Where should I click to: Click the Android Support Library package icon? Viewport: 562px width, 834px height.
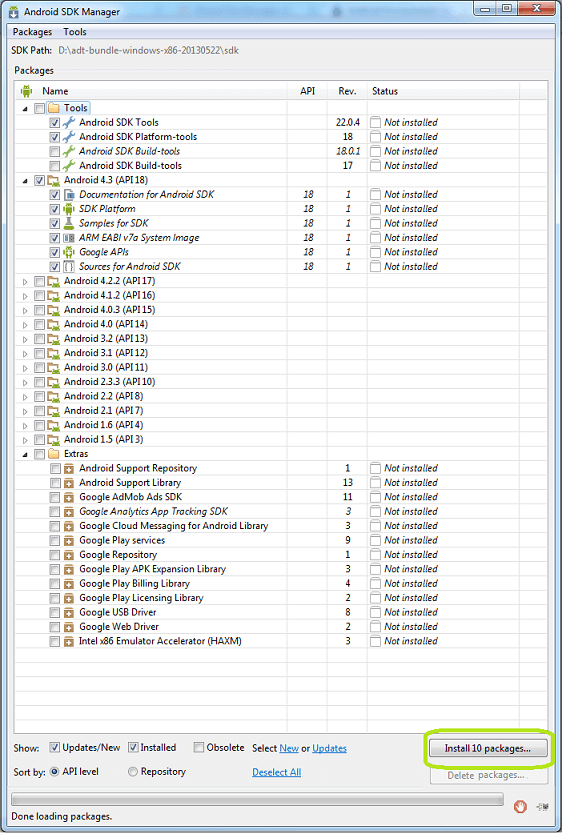tap(69, 483)
